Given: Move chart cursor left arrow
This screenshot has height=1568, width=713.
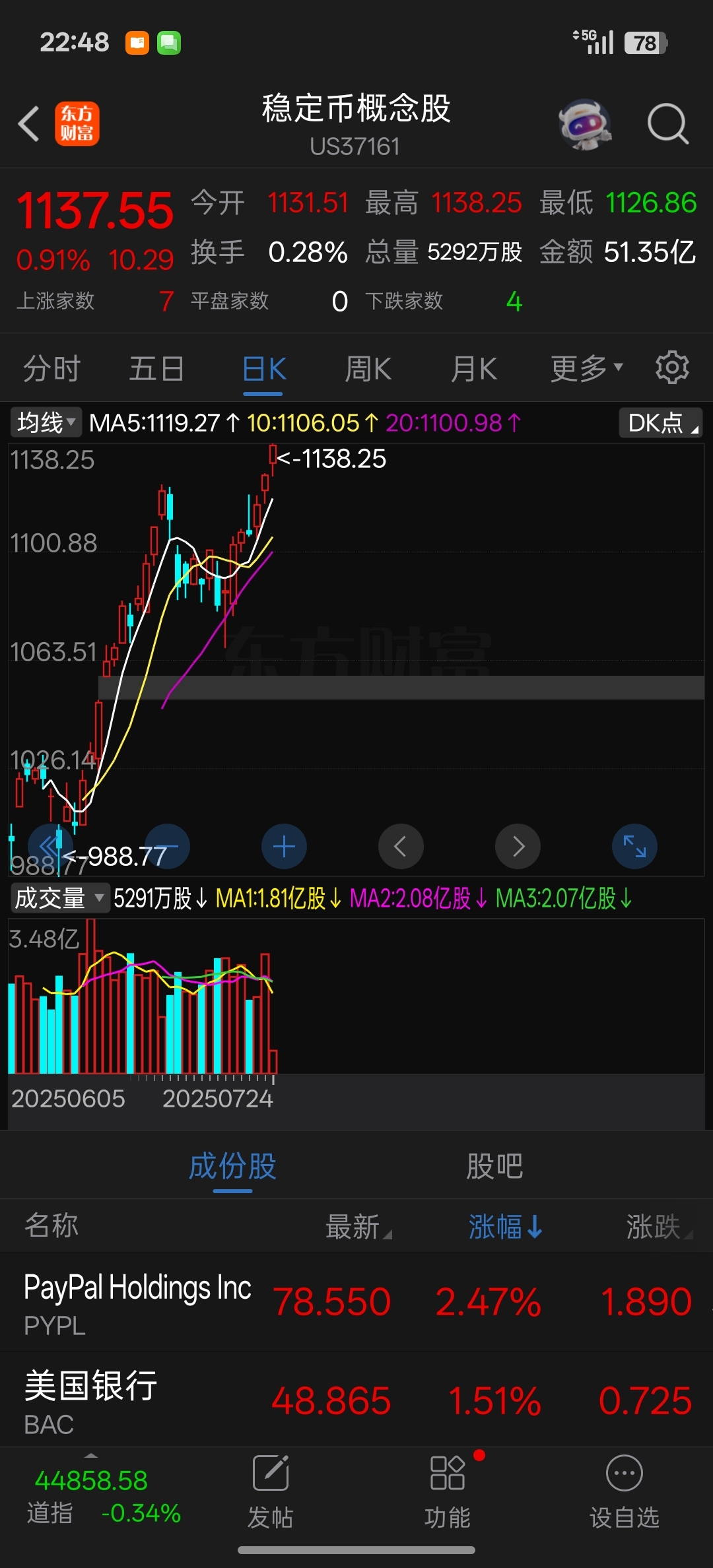Looking at the screenshot, I should tap(401, 847).
